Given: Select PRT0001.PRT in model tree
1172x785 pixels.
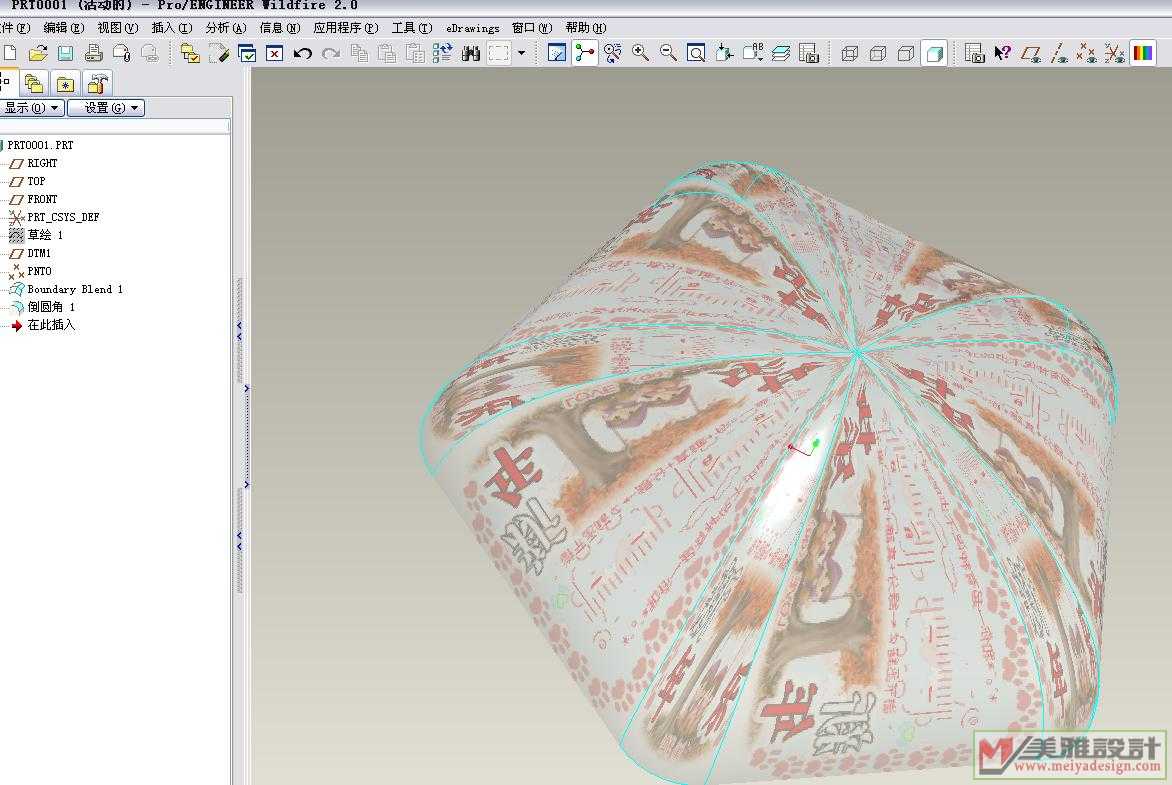Looking at the screenshot, I should [x=39, y=145].
